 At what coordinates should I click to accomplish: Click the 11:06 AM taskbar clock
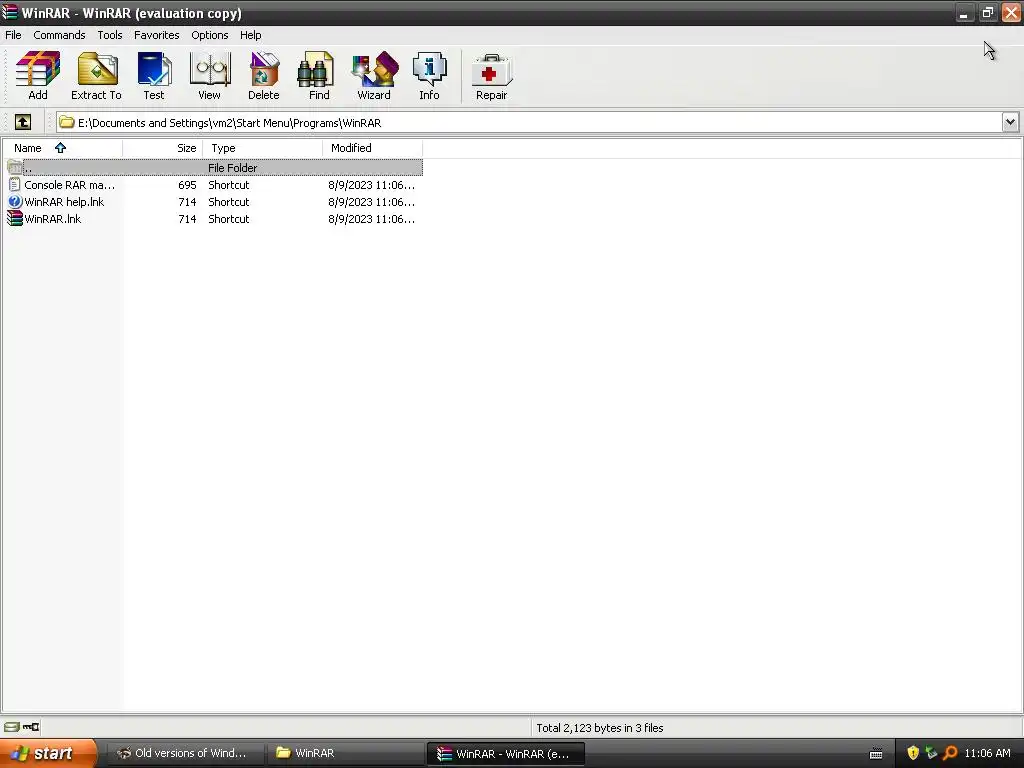[x=987, y=753]
